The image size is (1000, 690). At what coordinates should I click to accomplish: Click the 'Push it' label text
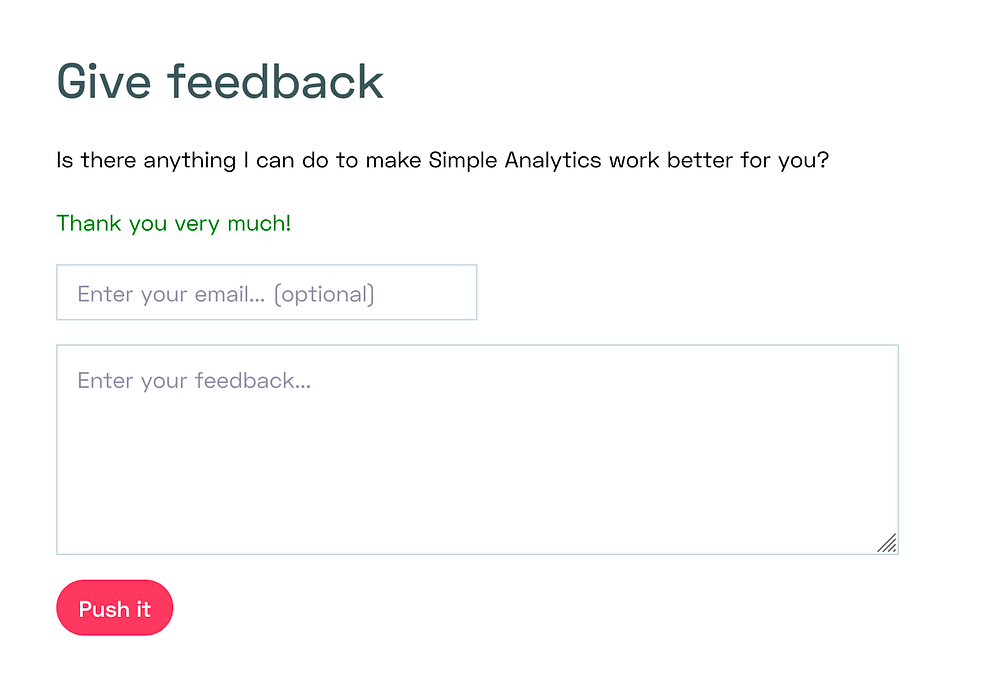coord(115,609)
